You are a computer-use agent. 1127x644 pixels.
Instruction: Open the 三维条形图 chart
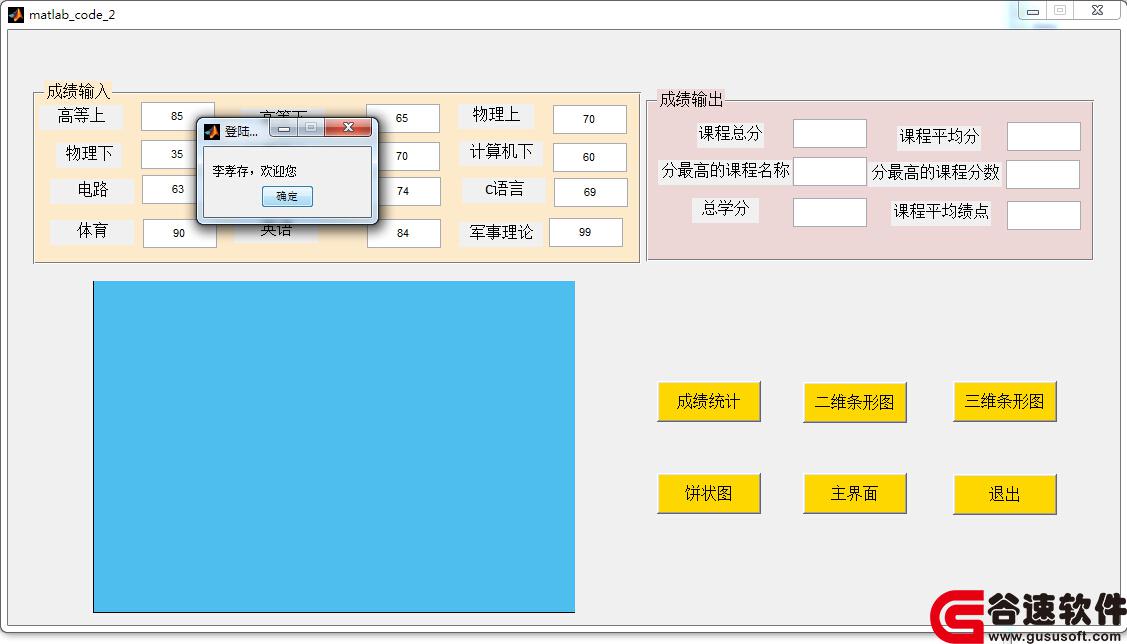[x=1004, y=401]
